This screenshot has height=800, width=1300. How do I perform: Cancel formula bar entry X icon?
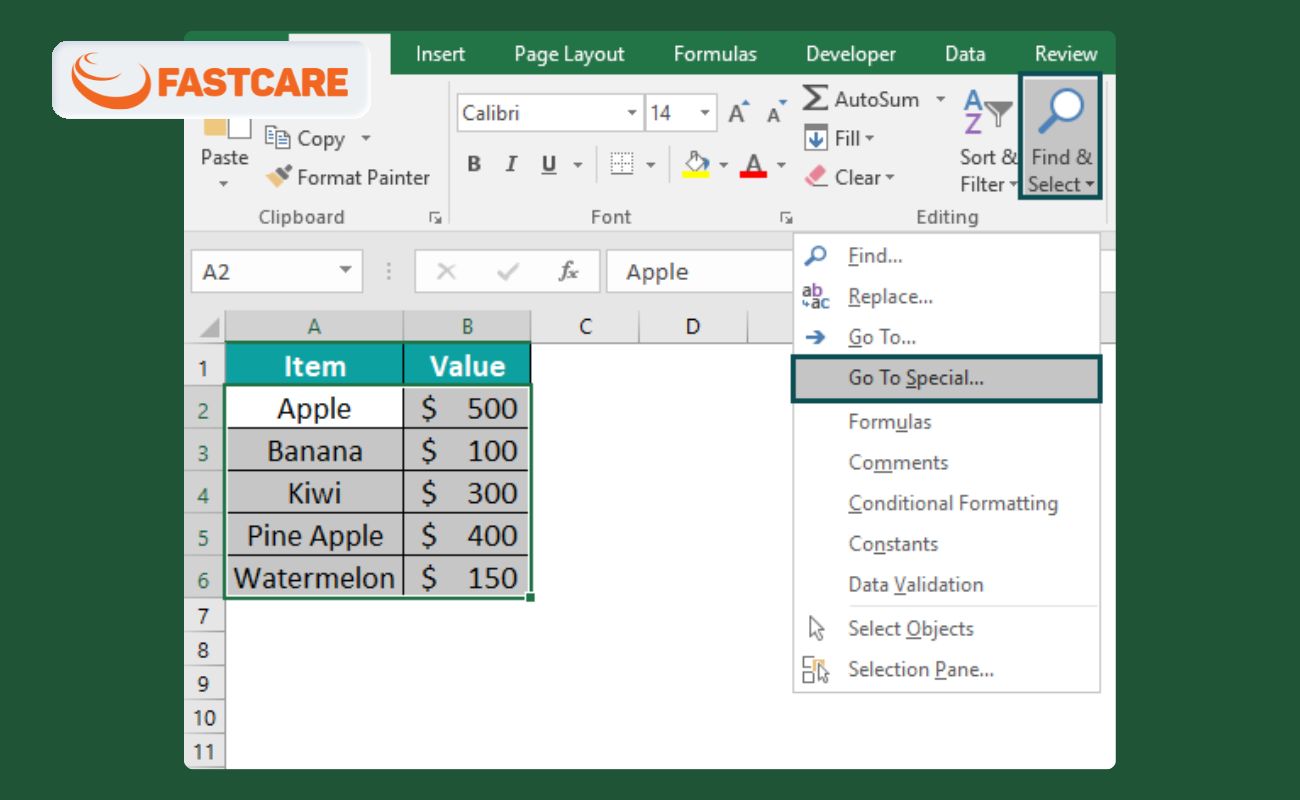click(x=446, y=272)
